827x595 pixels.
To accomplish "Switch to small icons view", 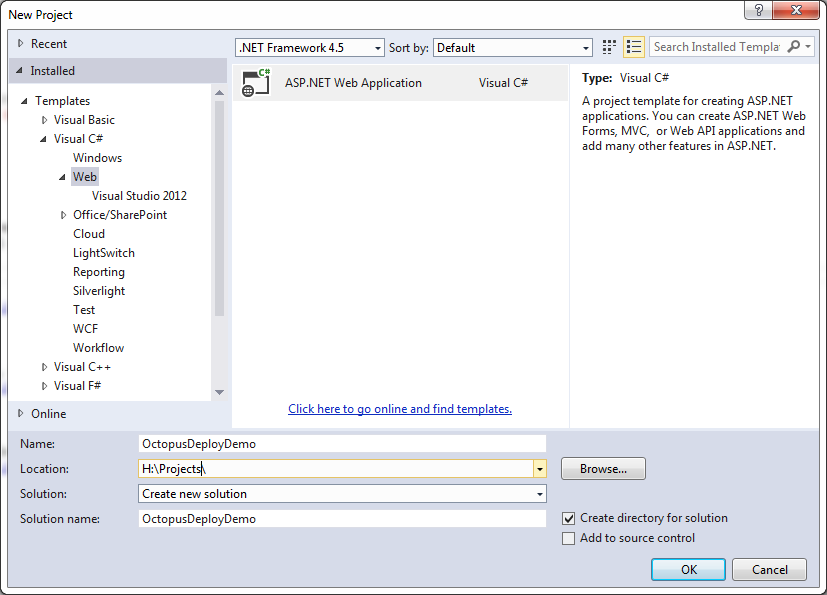I will (x=610, y=47).
